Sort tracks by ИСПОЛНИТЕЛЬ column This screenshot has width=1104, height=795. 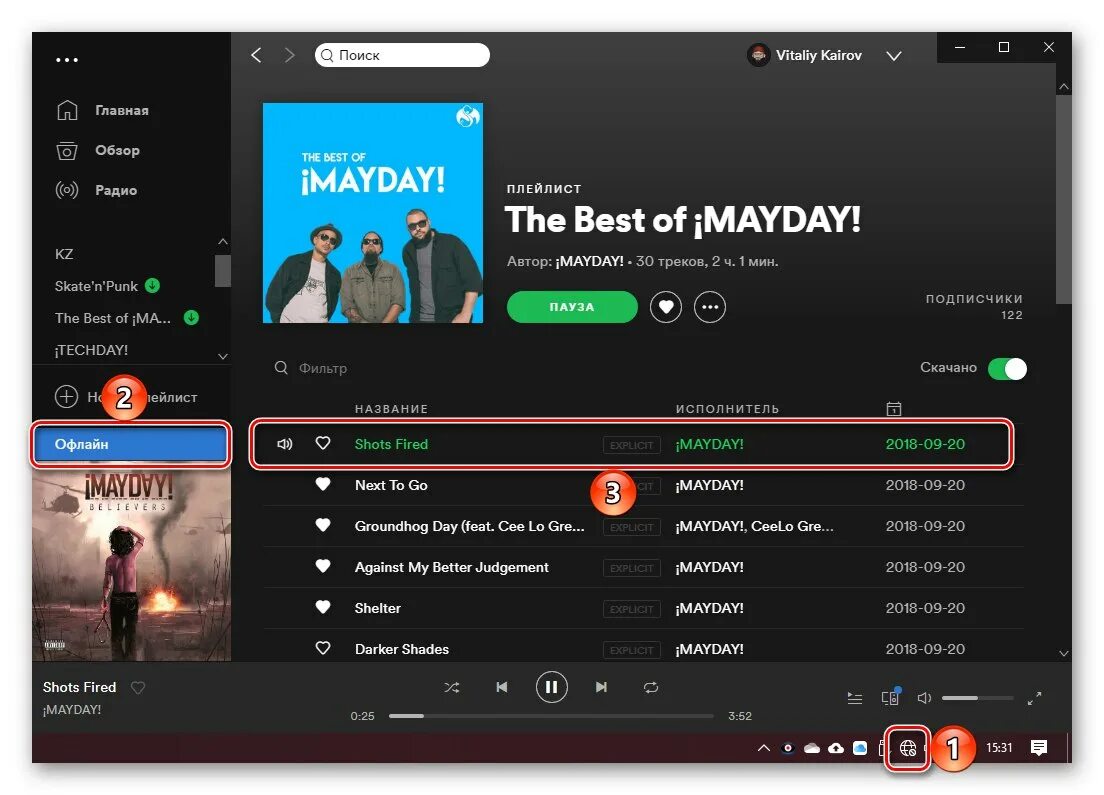[727, 409]
